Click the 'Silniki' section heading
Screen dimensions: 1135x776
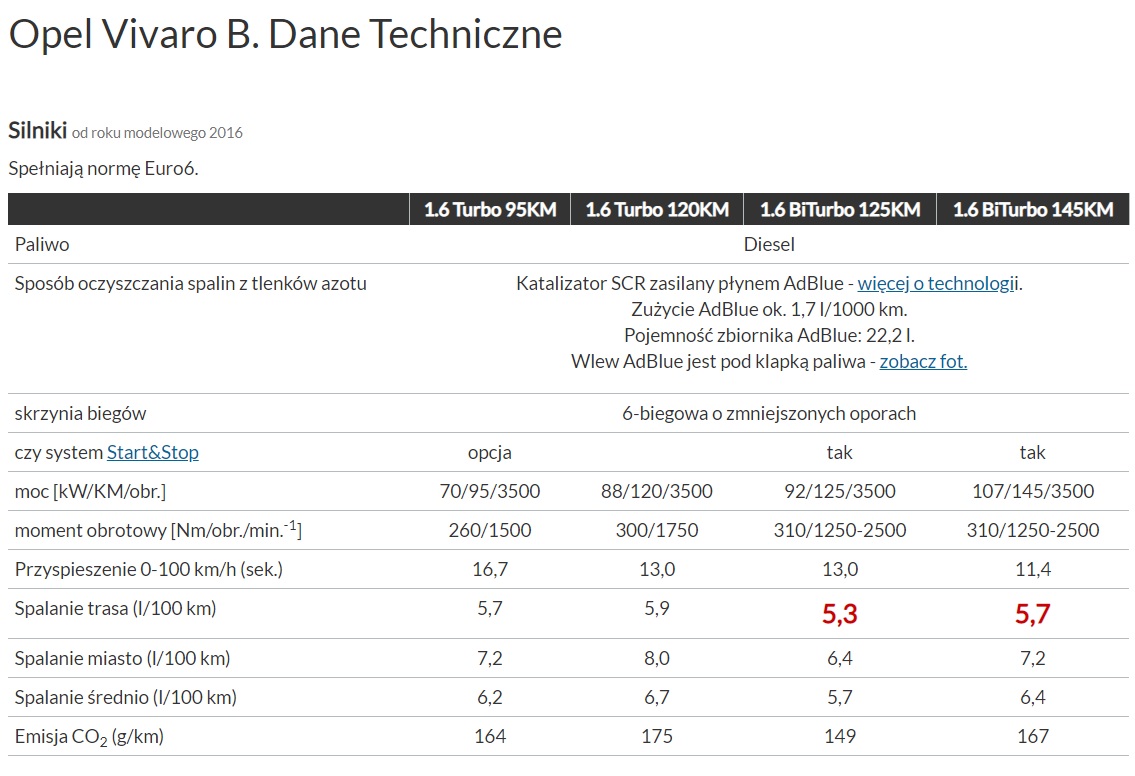point(38,130)
